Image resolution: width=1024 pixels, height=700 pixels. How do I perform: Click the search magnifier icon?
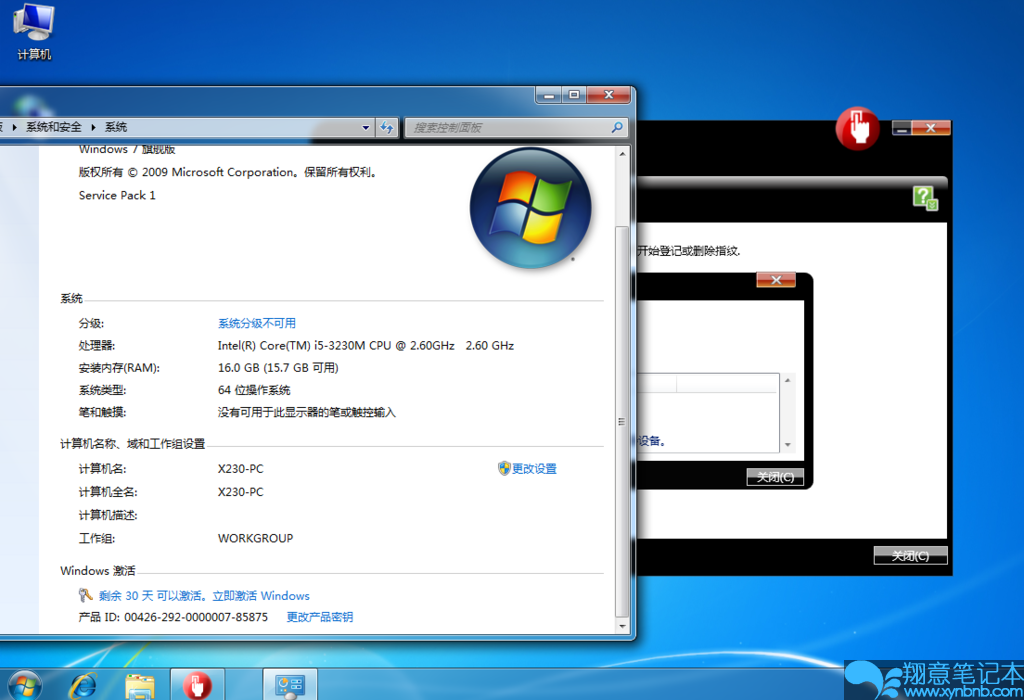point(616,127)
